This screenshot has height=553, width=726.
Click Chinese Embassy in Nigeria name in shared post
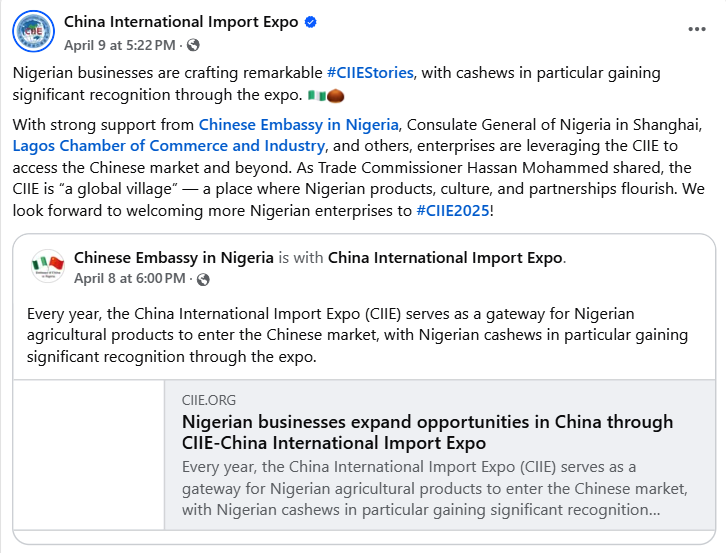coord(174,258)
